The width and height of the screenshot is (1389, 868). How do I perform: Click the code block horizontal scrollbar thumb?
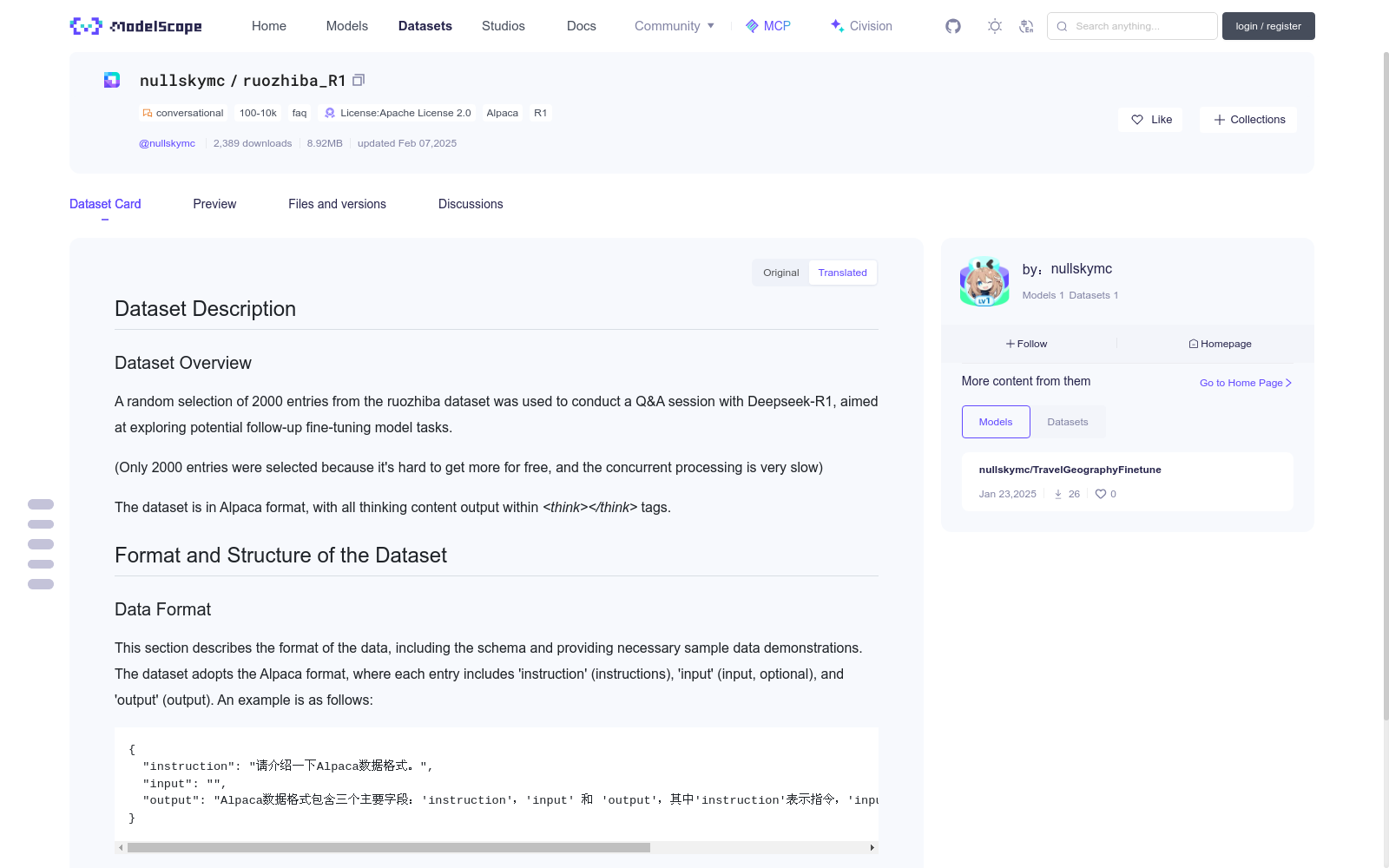(389, 847)
